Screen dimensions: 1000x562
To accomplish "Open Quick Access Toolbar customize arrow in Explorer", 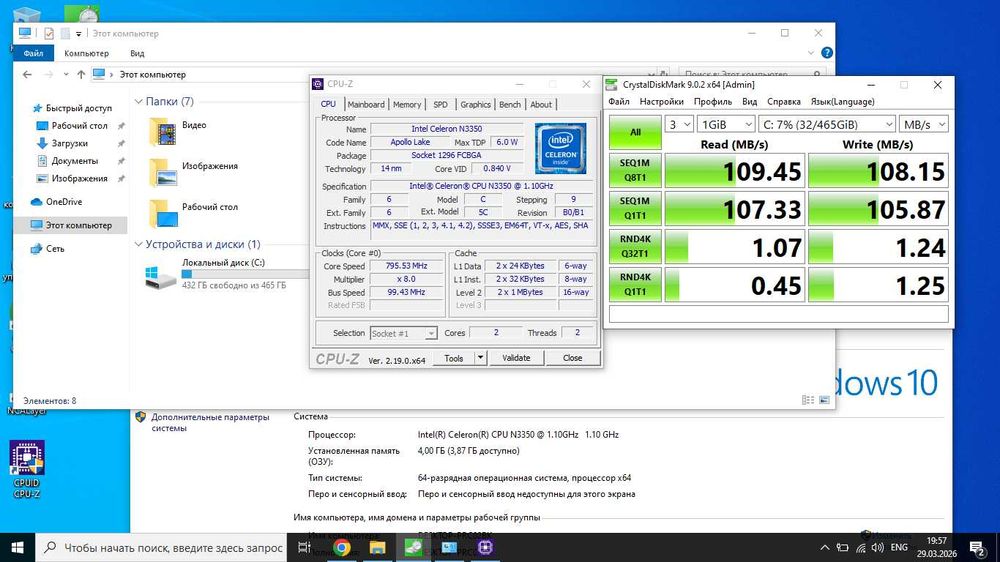I will (78, 34).
